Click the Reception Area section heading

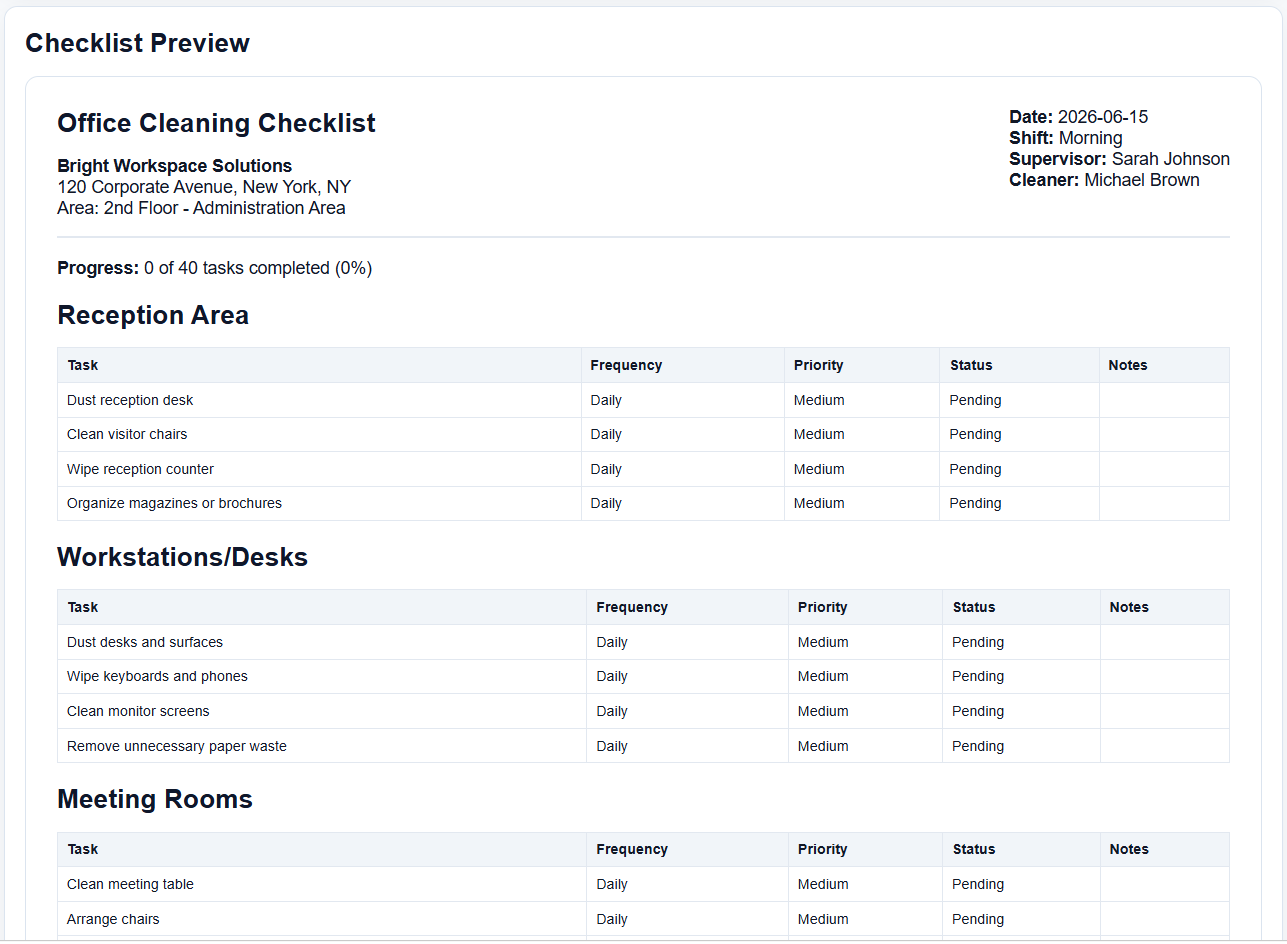click(x=153, y=315)
